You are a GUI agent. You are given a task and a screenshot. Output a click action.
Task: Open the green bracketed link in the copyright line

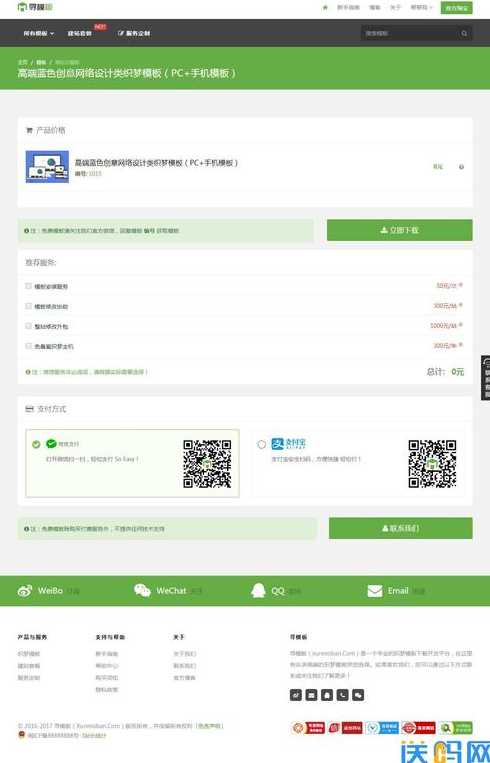[x=209, y=726]
